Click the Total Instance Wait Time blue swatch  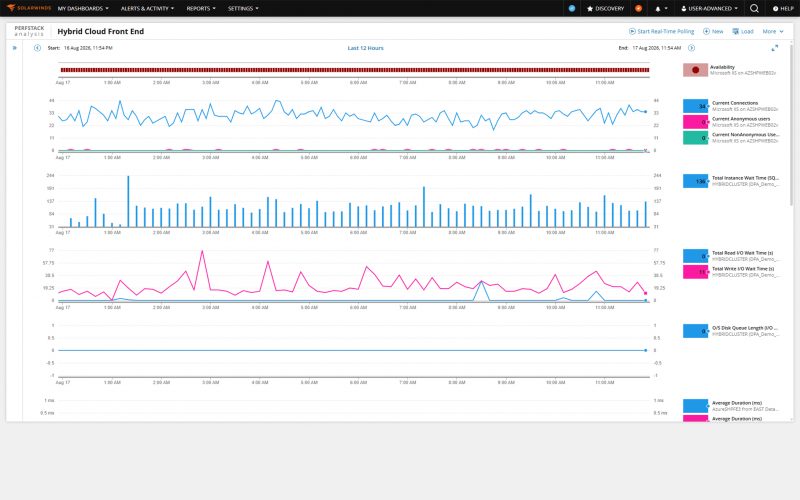(x=695, y=181)
